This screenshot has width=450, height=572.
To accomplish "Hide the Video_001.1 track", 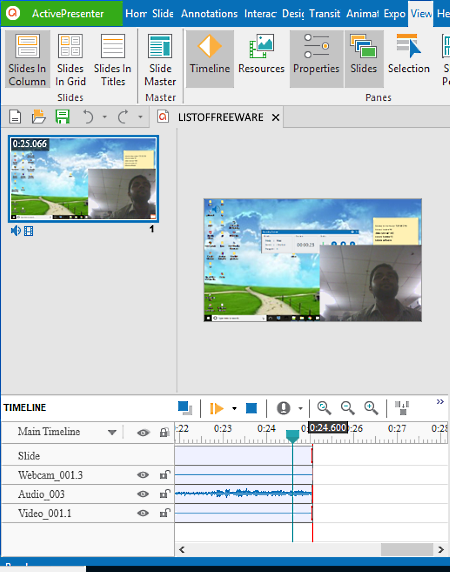I will [x=143, y=513].
